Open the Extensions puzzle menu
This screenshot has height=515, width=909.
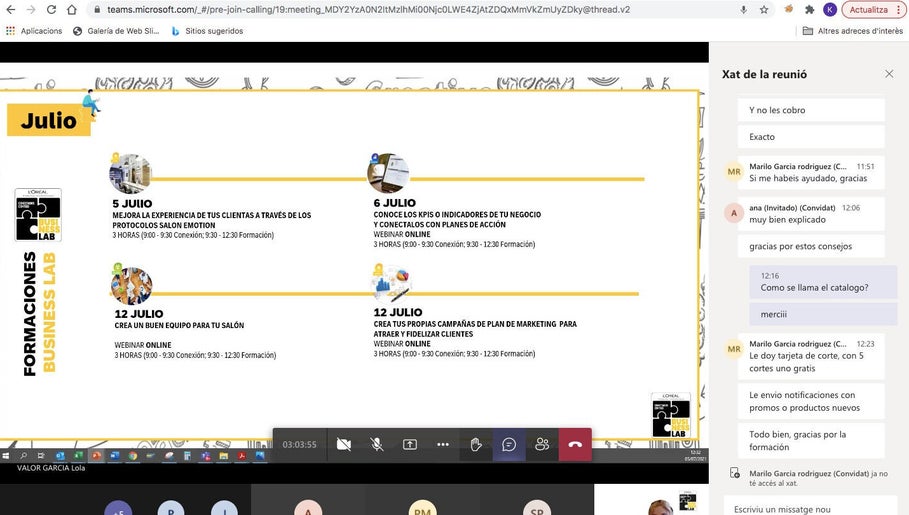click(809, 10)
